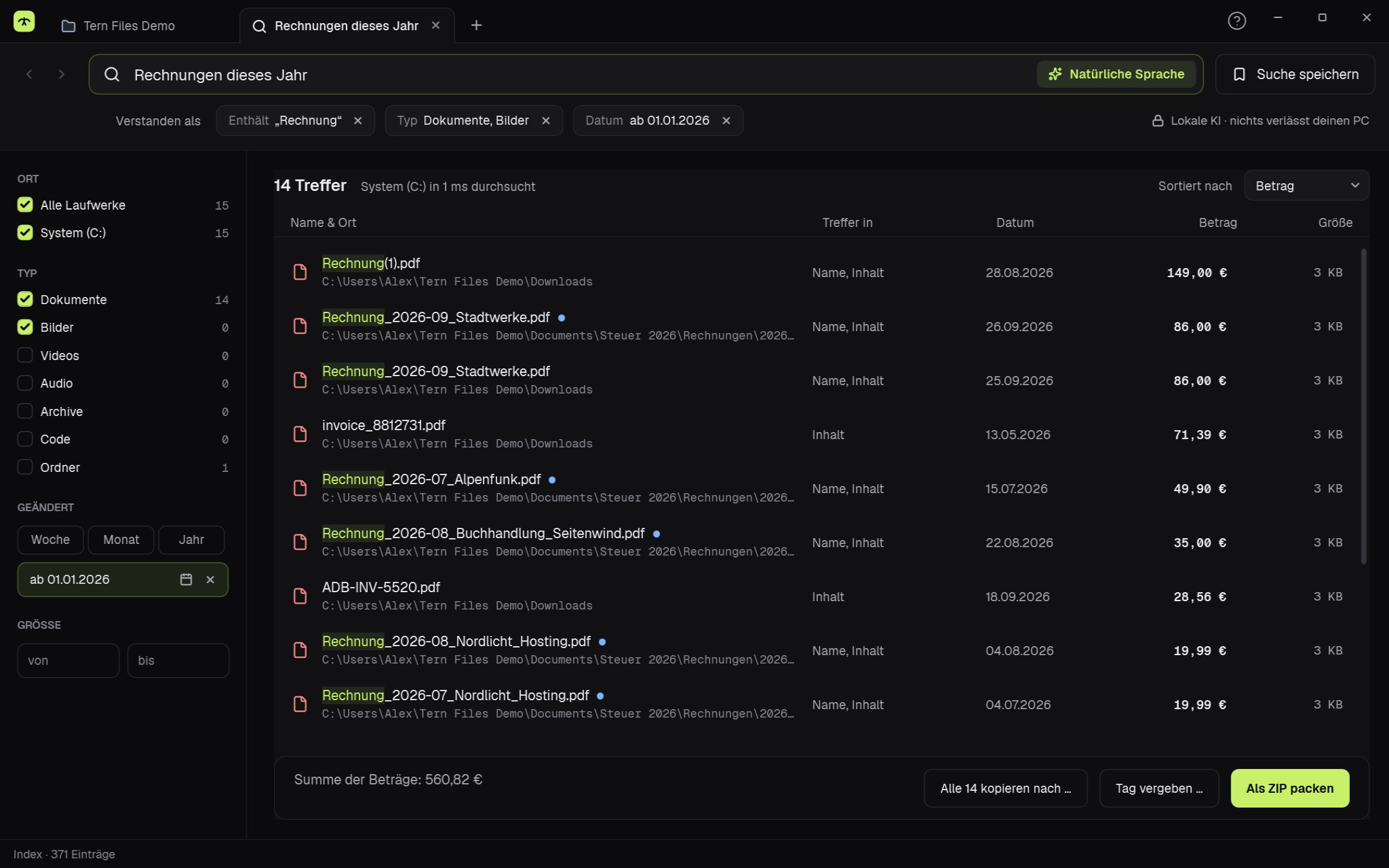
Task: Add a new tab with plus icon
Action: pos(476,25)
